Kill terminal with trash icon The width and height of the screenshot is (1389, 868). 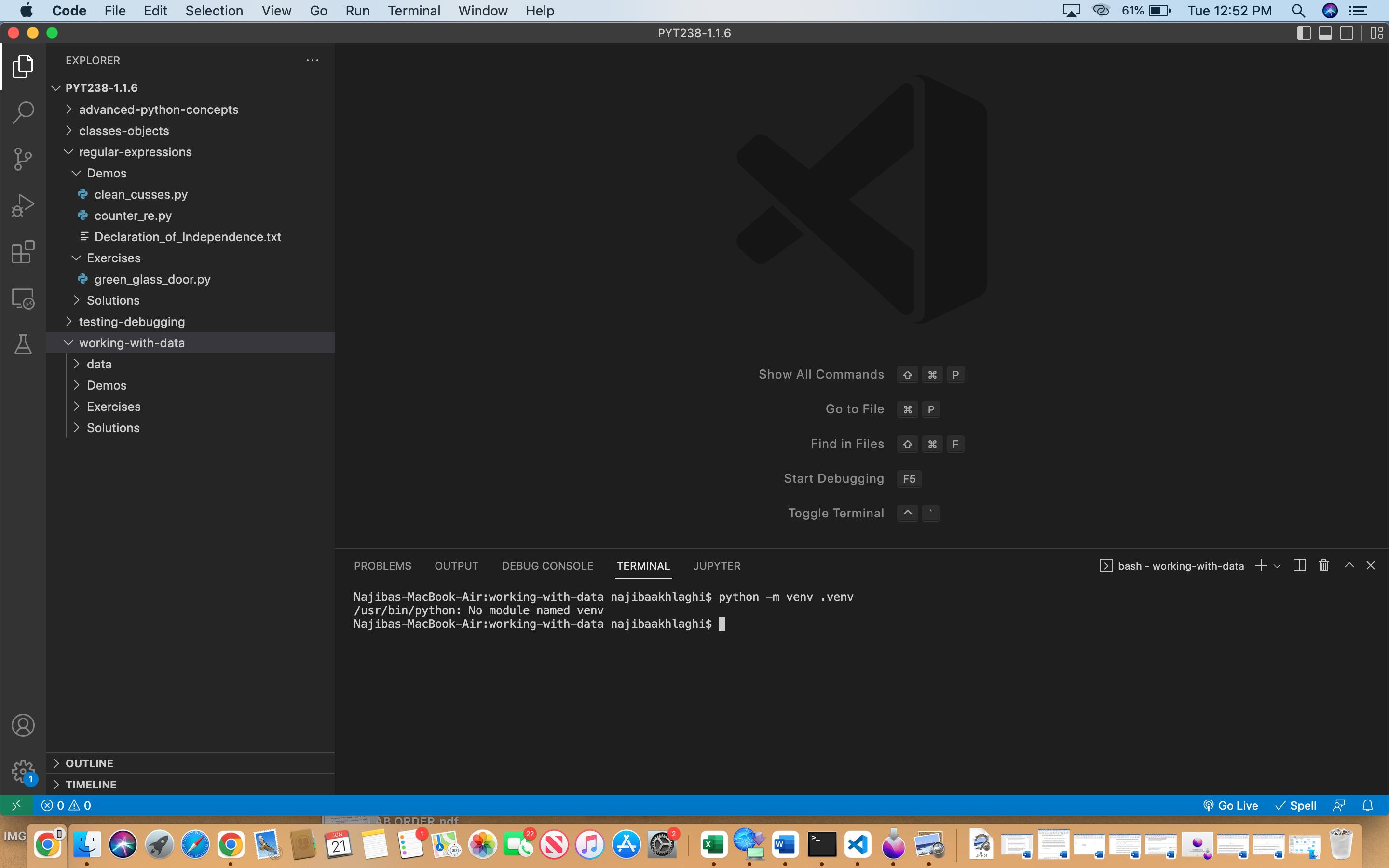(1323, 566)
